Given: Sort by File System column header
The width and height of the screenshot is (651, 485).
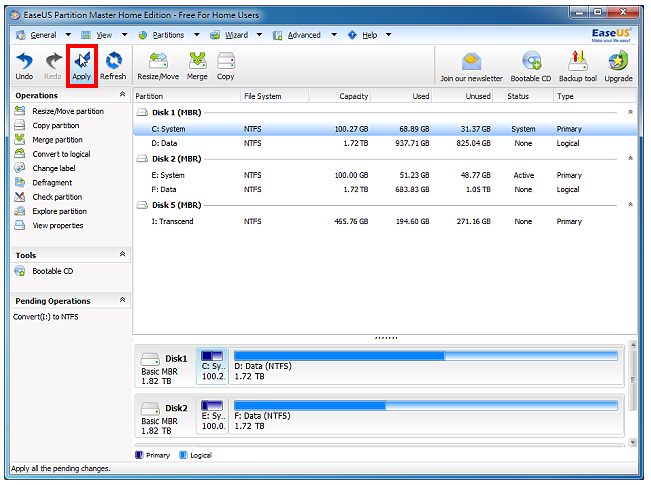Looking at the screenshot, I should coord(275,96).
